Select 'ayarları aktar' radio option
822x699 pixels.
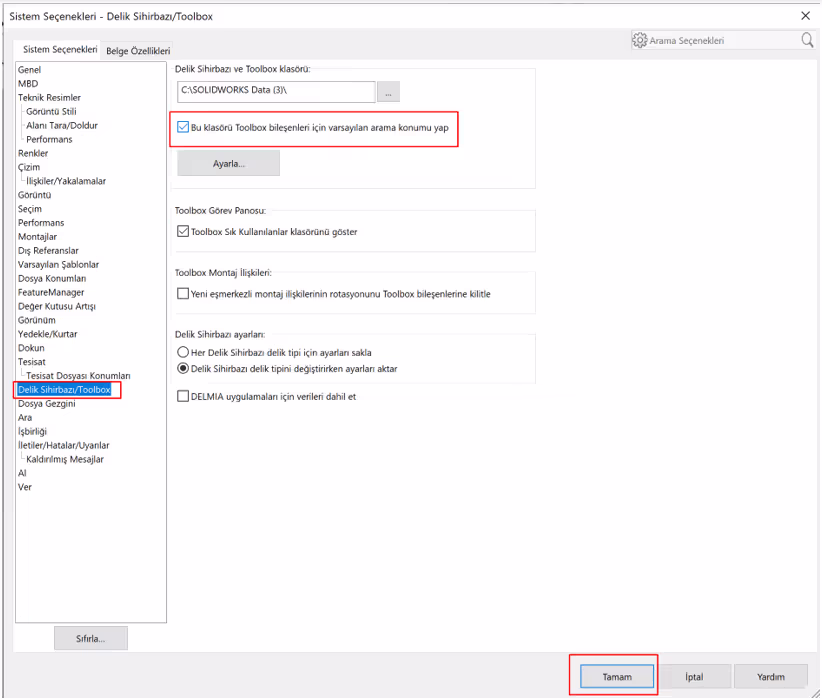point(182,369)
